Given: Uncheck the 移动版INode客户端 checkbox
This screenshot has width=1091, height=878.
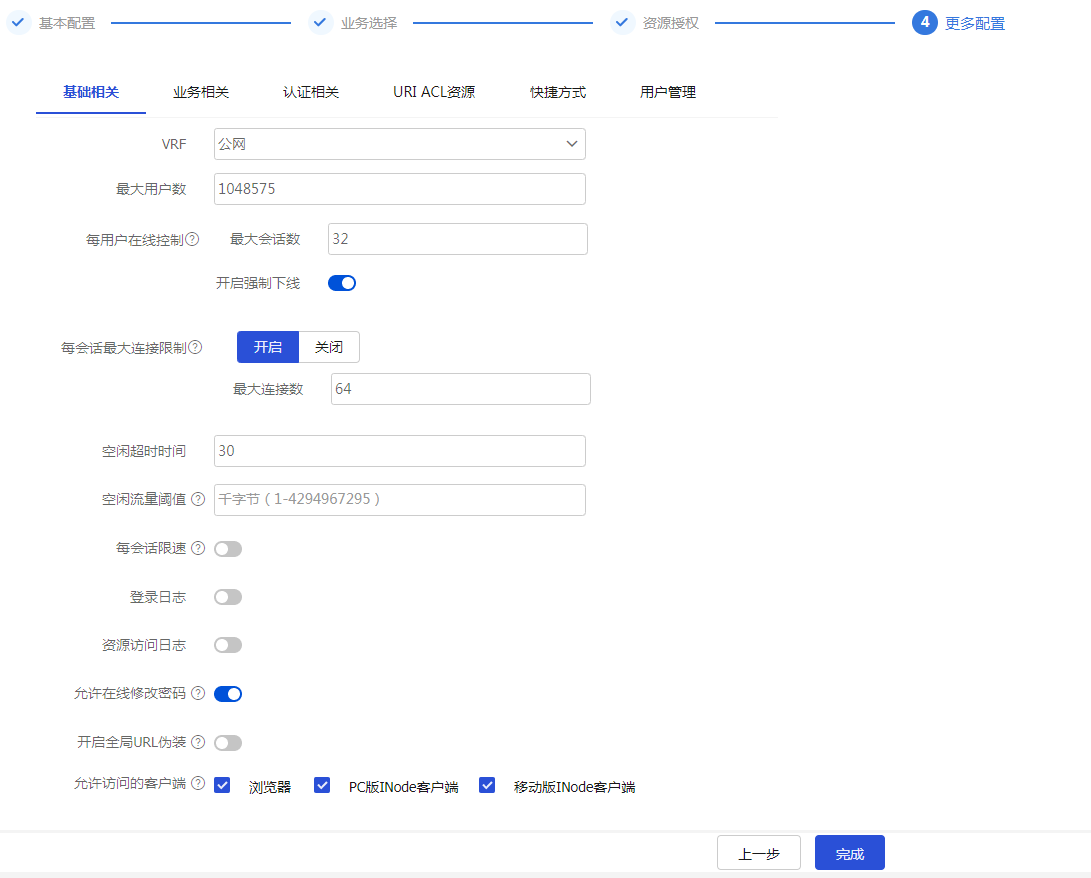Looking at the screenshot, I should tap(487, 785).
